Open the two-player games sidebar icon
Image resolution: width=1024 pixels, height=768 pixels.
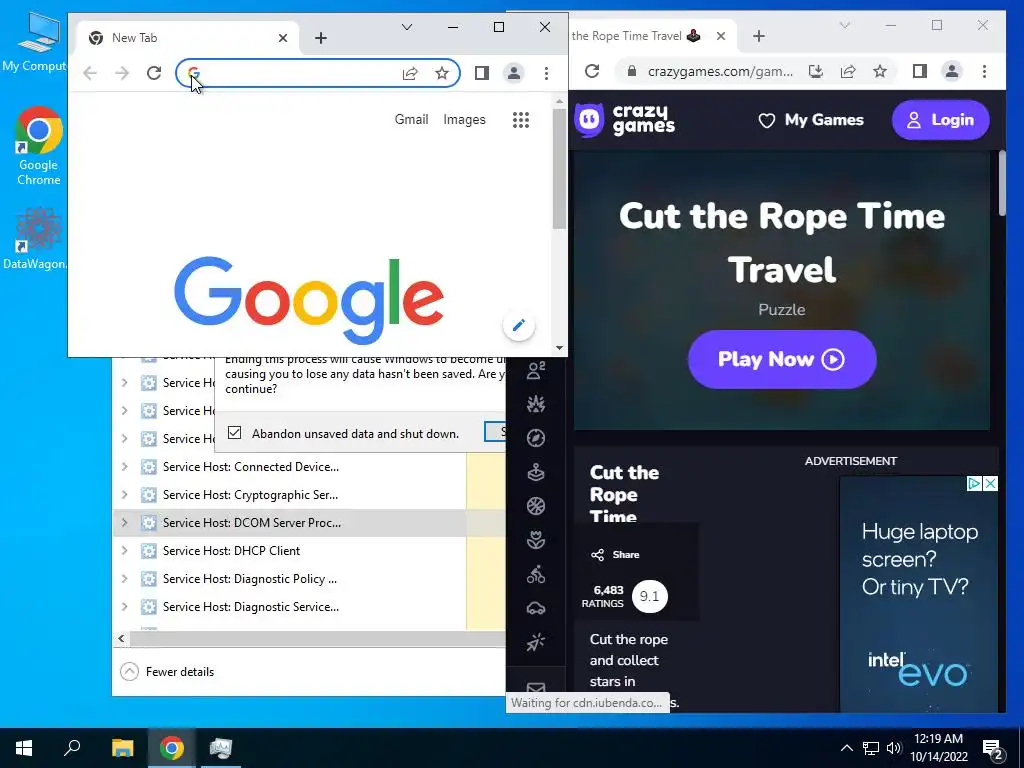click(536, 370)
